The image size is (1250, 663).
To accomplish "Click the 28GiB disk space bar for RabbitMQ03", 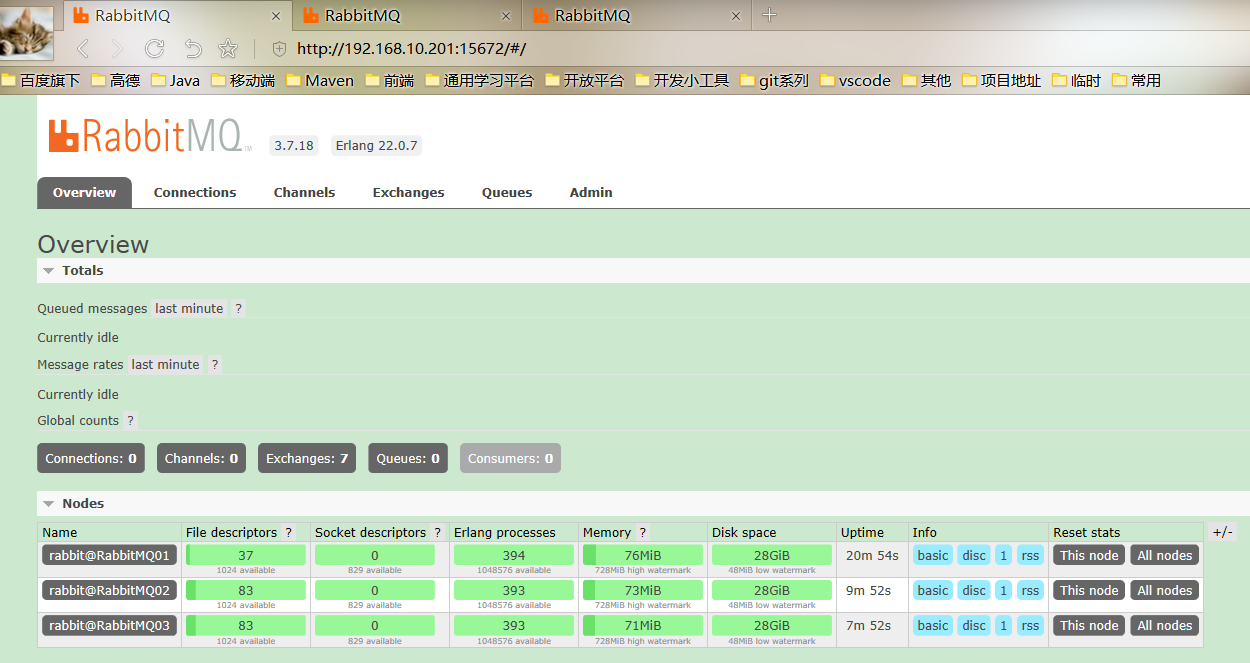I will [772, 626].
